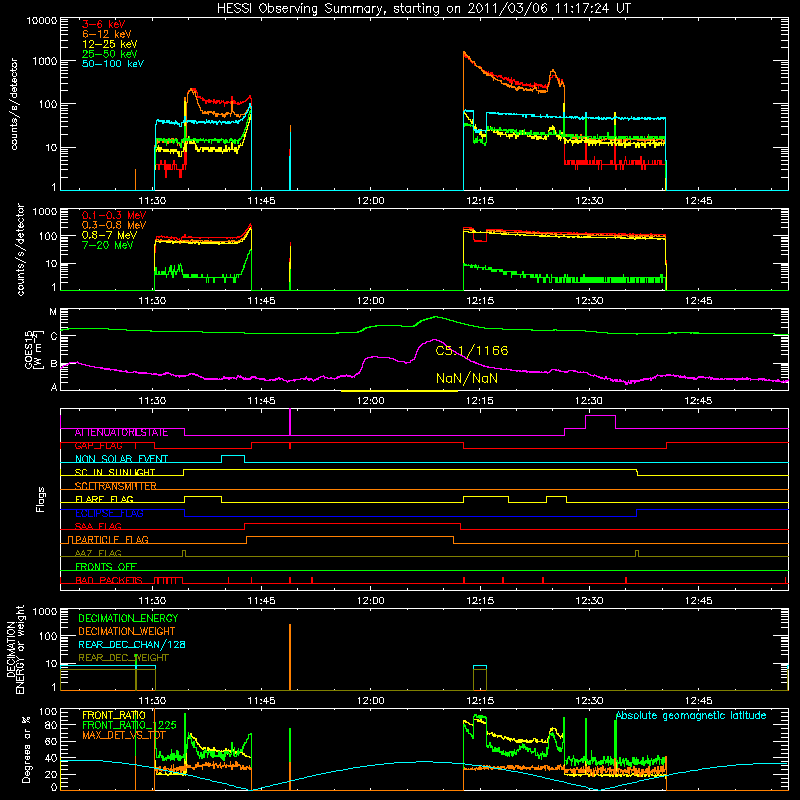Click the orange decimation weight spike near 11:49
The height and width of the screenshot is (800, 800).
(x=290, y=657)
